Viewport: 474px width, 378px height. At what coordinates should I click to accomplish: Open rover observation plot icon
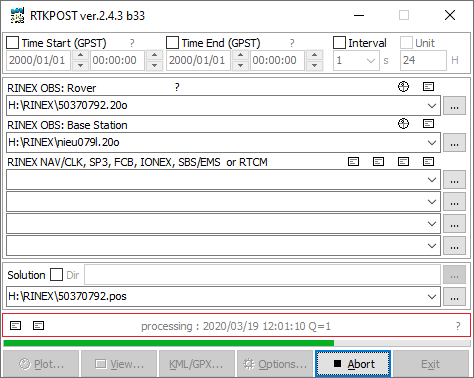403,87
